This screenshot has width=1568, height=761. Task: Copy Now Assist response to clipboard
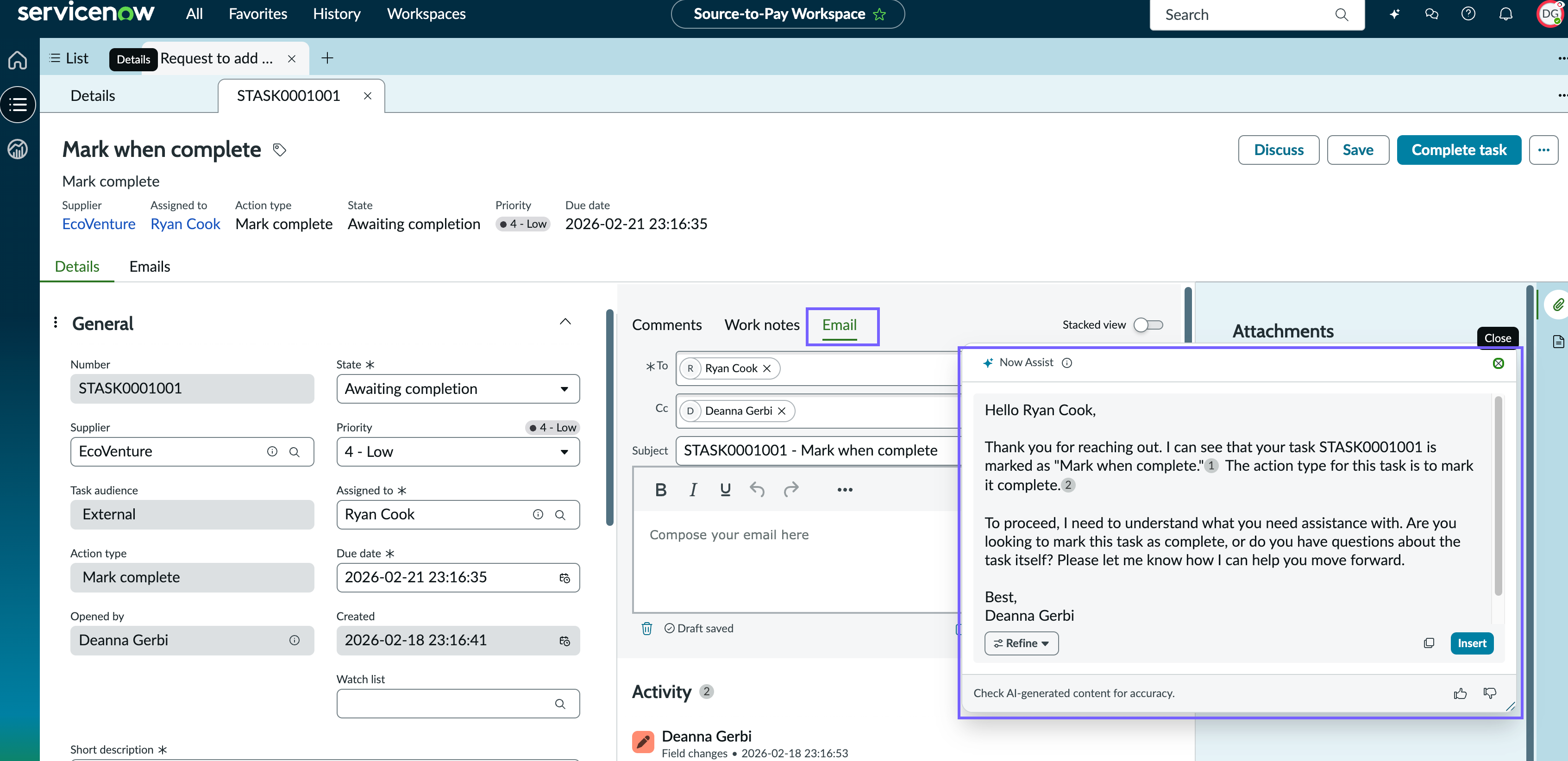click(x=1429, y=643)
